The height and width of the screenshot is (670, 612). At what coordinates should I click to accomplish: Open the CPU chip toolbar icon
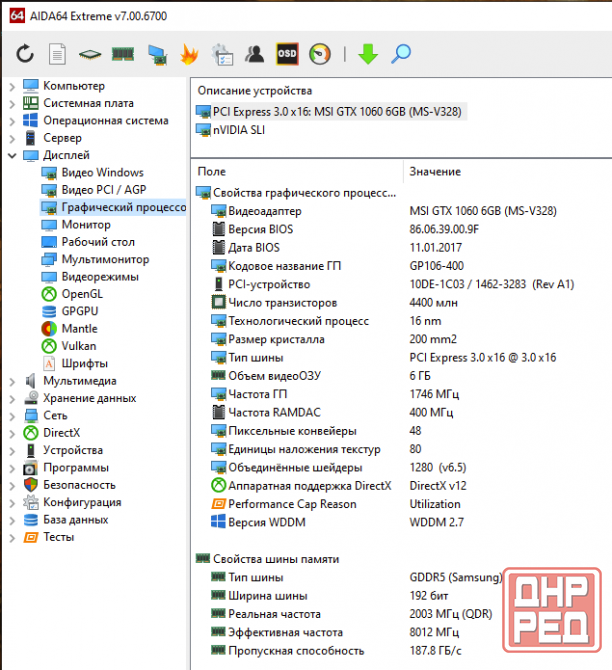pyautogui.click(x=90, y=55)
